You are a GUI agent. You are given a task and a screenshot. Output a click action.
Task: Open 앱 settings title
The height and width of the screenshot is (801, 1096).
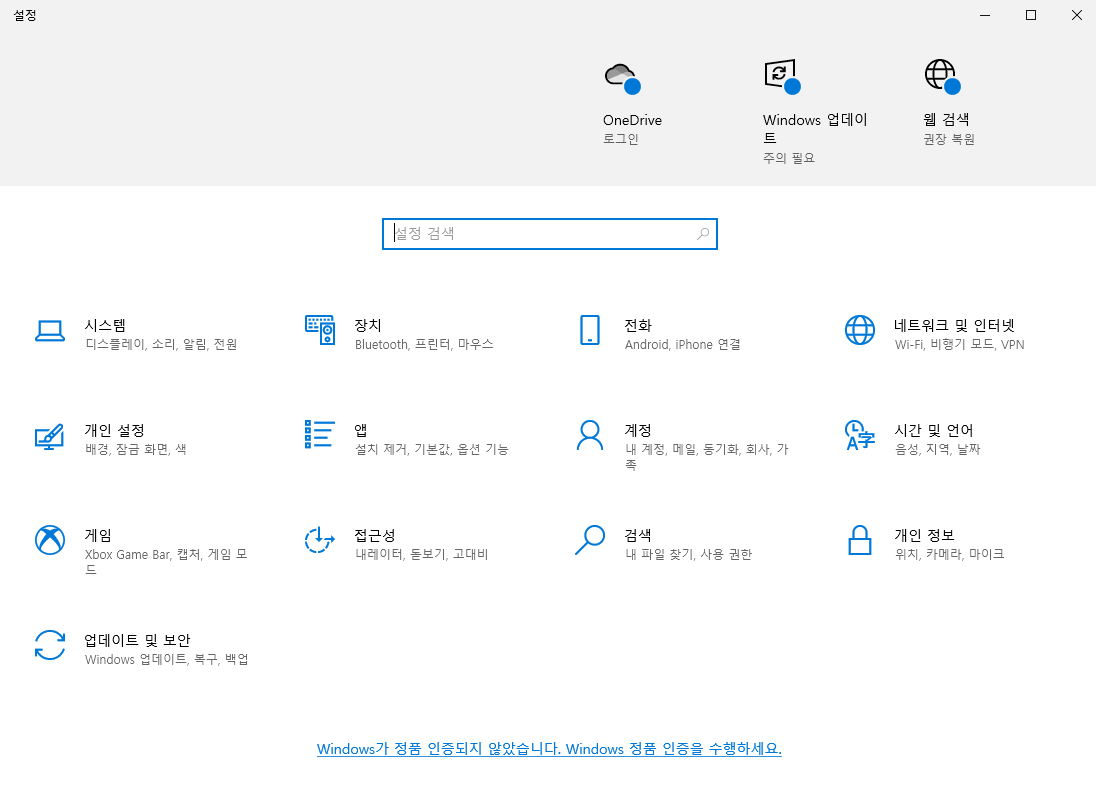coord(361,430)
